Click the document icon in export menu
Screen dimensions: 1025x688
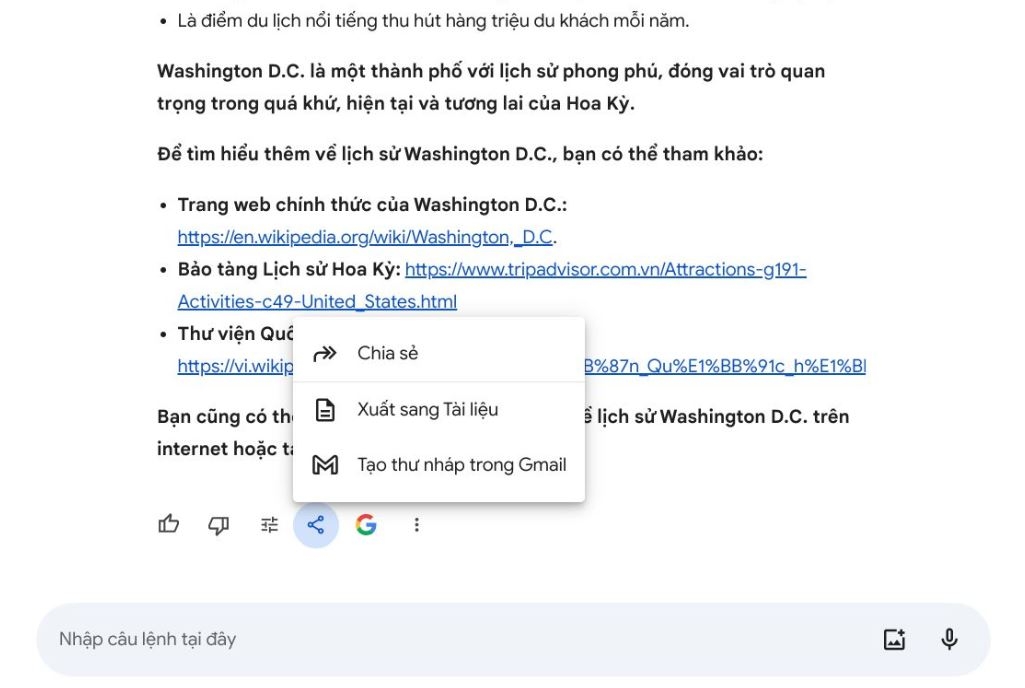click(325, 410)
